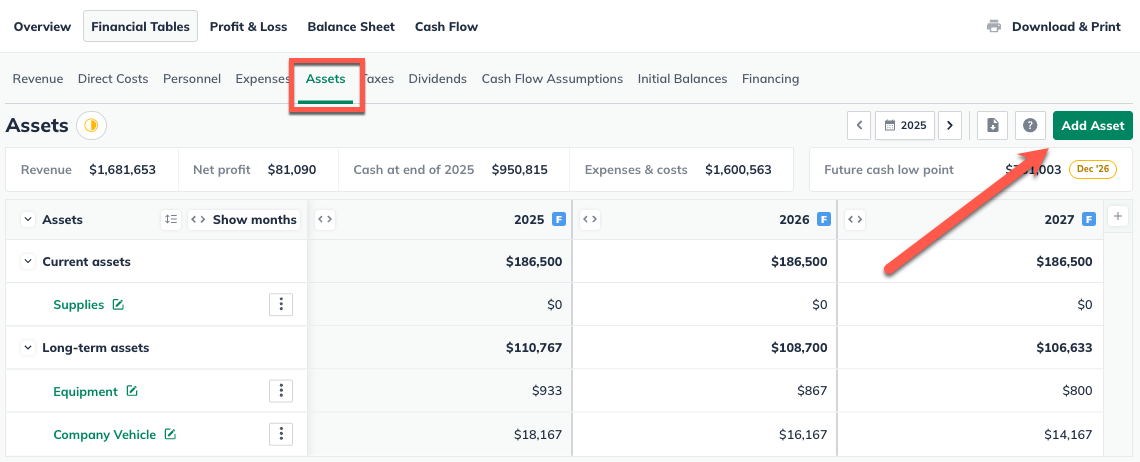The height and width of the screenshot is (462, 1140).
Task: Click the edit icon next to Supplies
Action: (118, 305)
